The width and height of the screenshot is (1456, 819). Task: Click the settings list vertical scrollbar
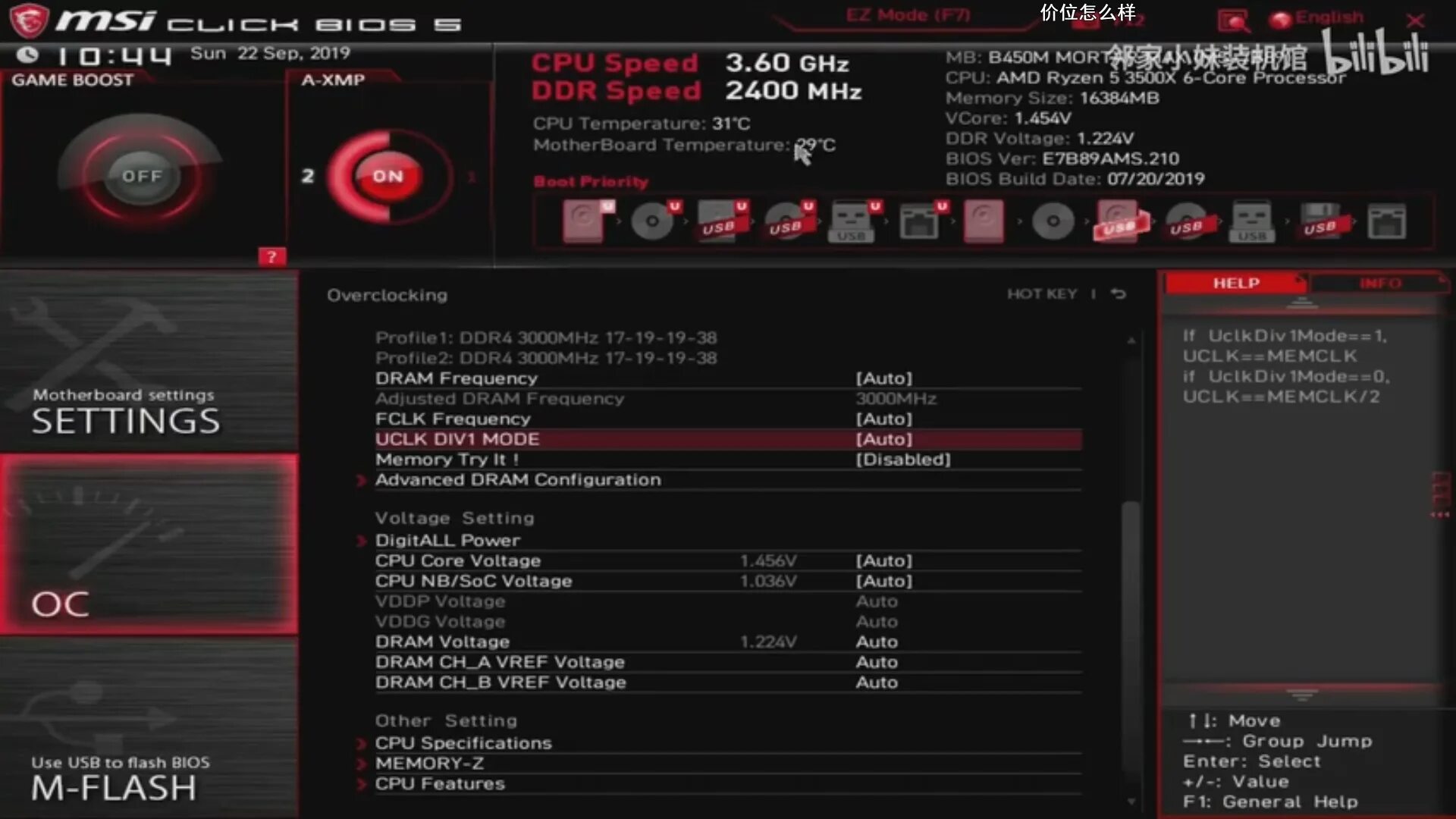[x=1131, y=569]
